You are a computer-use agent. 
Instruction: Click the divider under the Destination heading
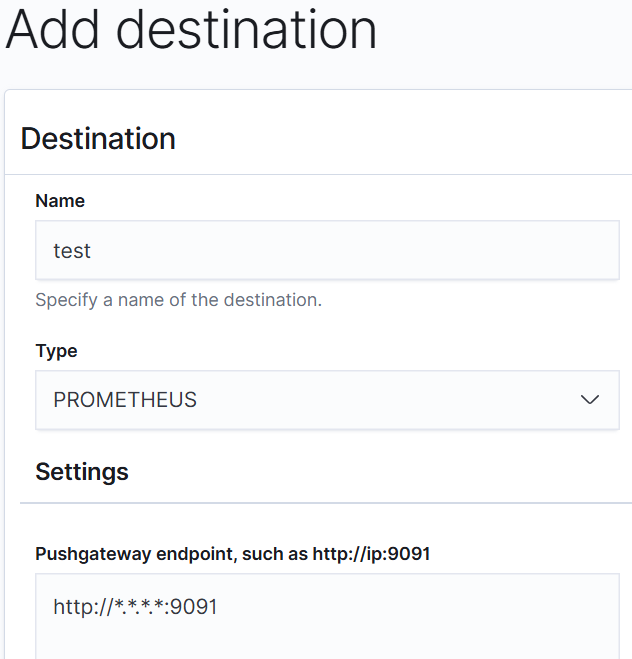pyautogui.click(x=318, y=174)
